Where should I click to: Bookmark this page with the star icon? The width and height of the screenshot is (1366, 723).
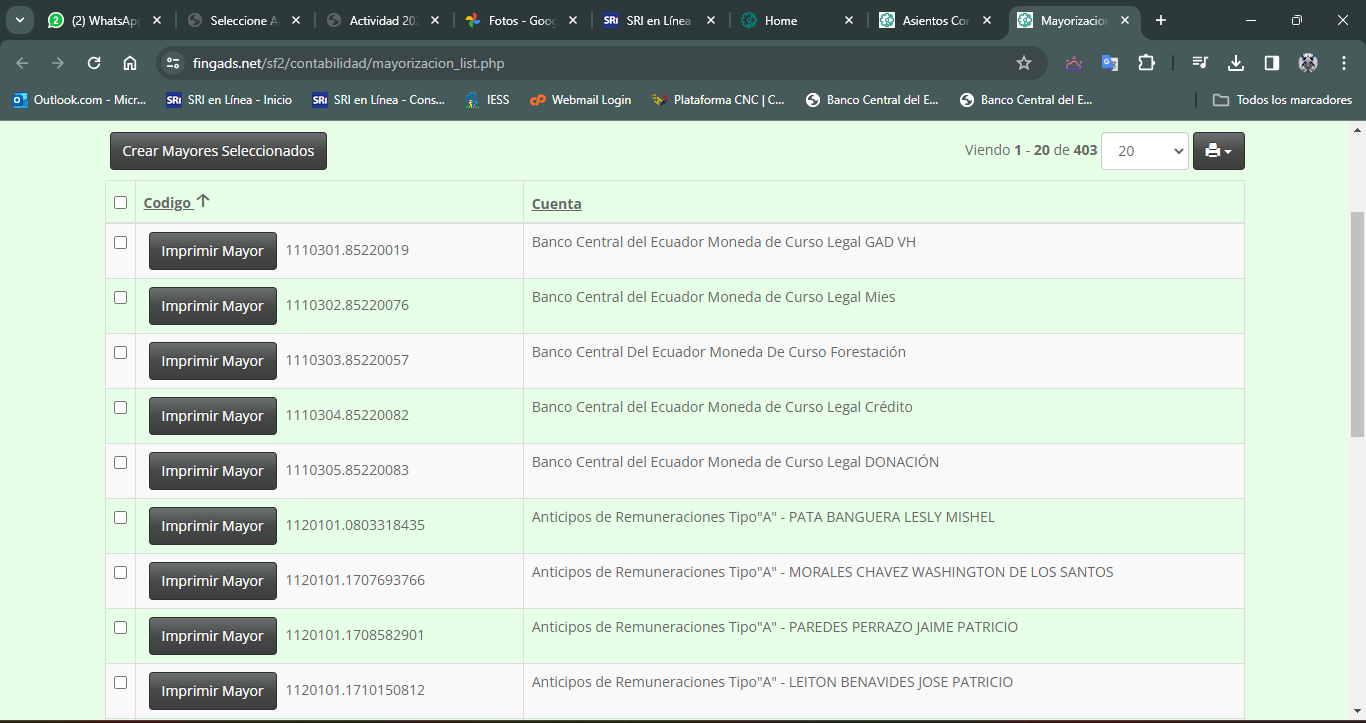[1023, 63]
